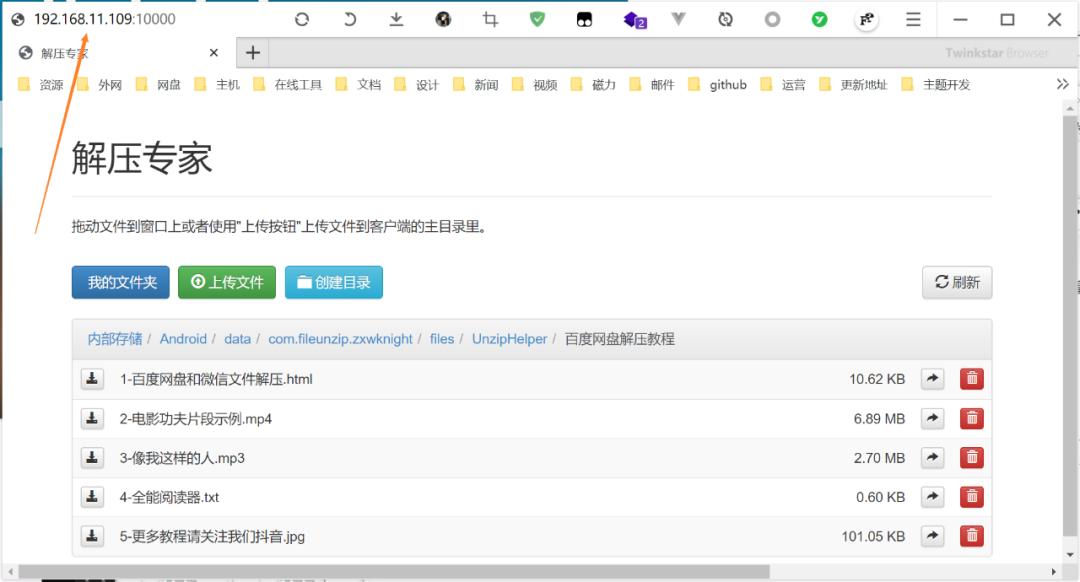
Task: Click the panda-style extension icon in toolbar
Action: [x=586, y=19]
